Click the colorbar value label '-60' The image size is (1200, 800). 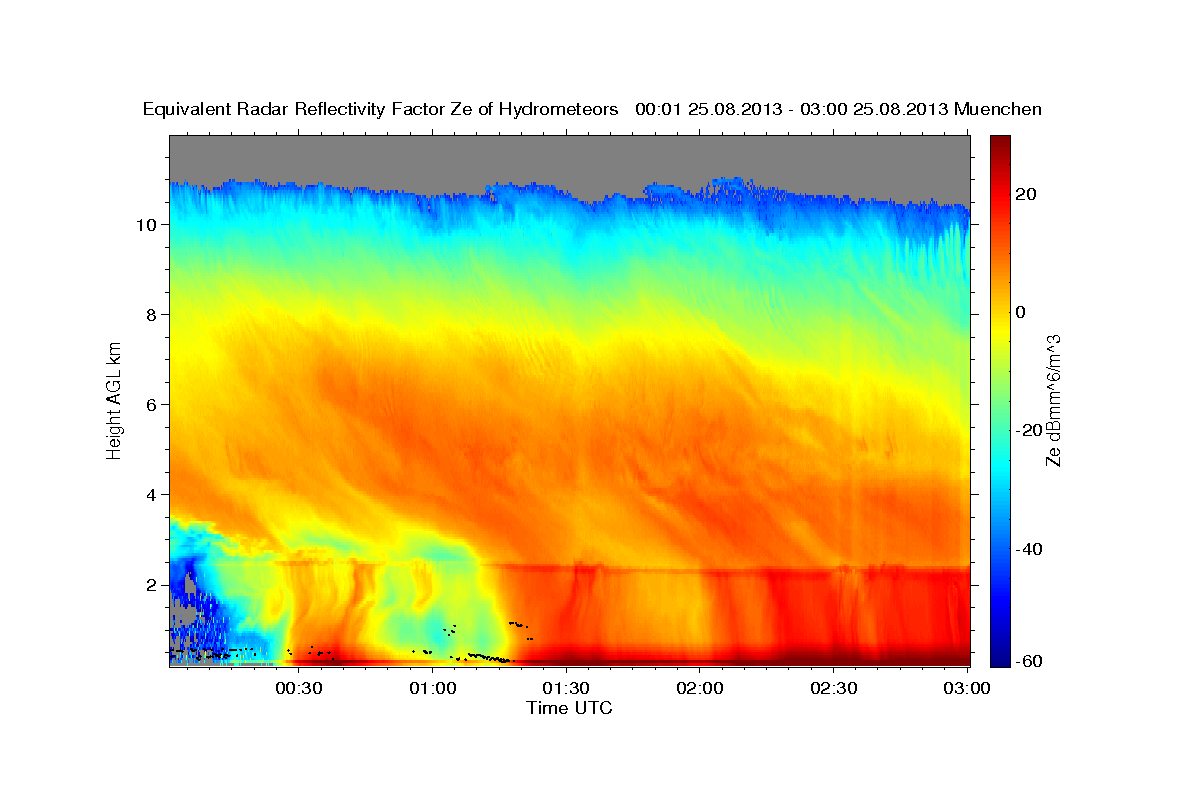[1029, 661]
